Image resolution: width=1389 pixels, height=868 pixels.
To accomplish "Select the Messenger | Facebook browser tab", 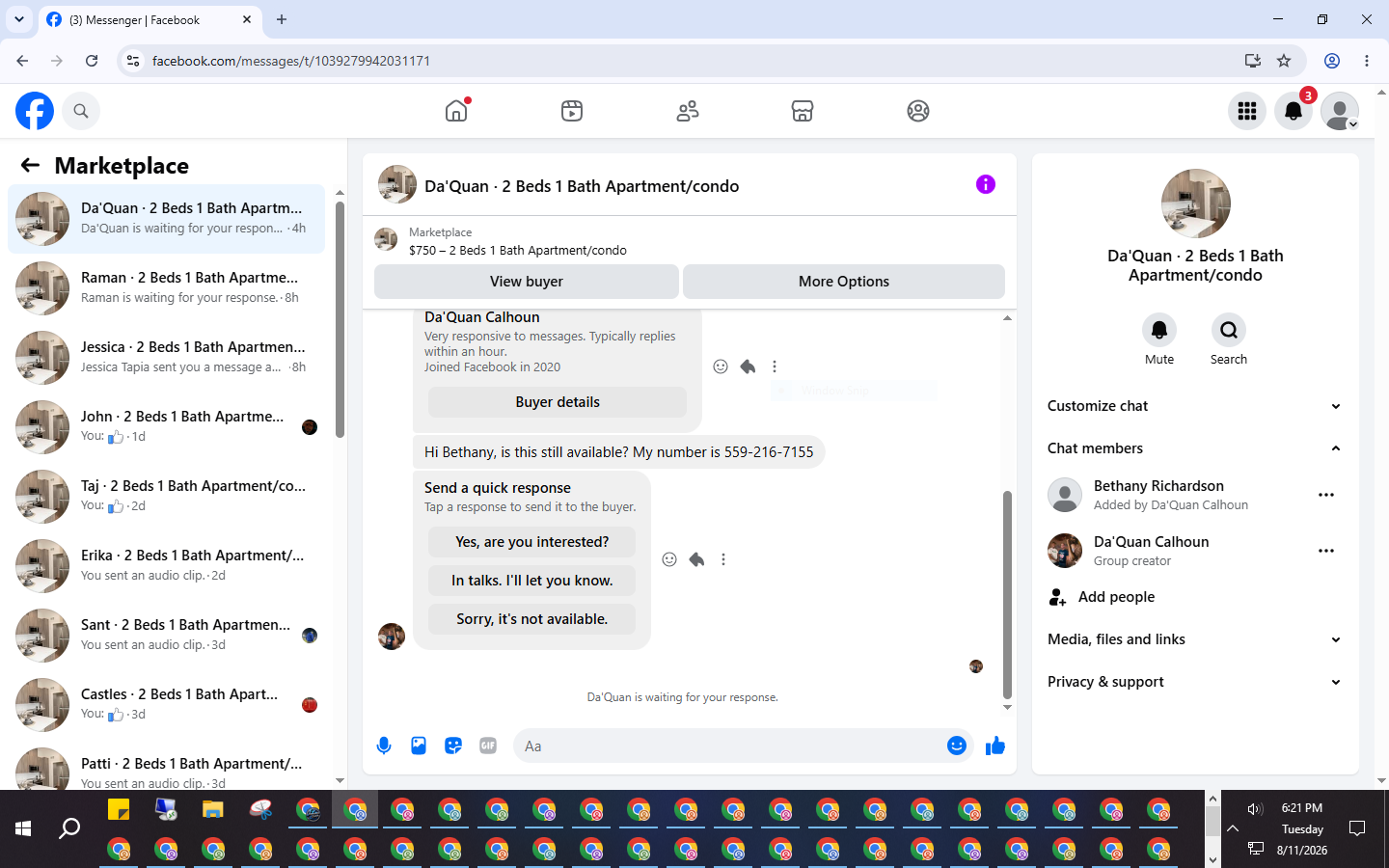I will pyautogui.click(x=150, y=19).
